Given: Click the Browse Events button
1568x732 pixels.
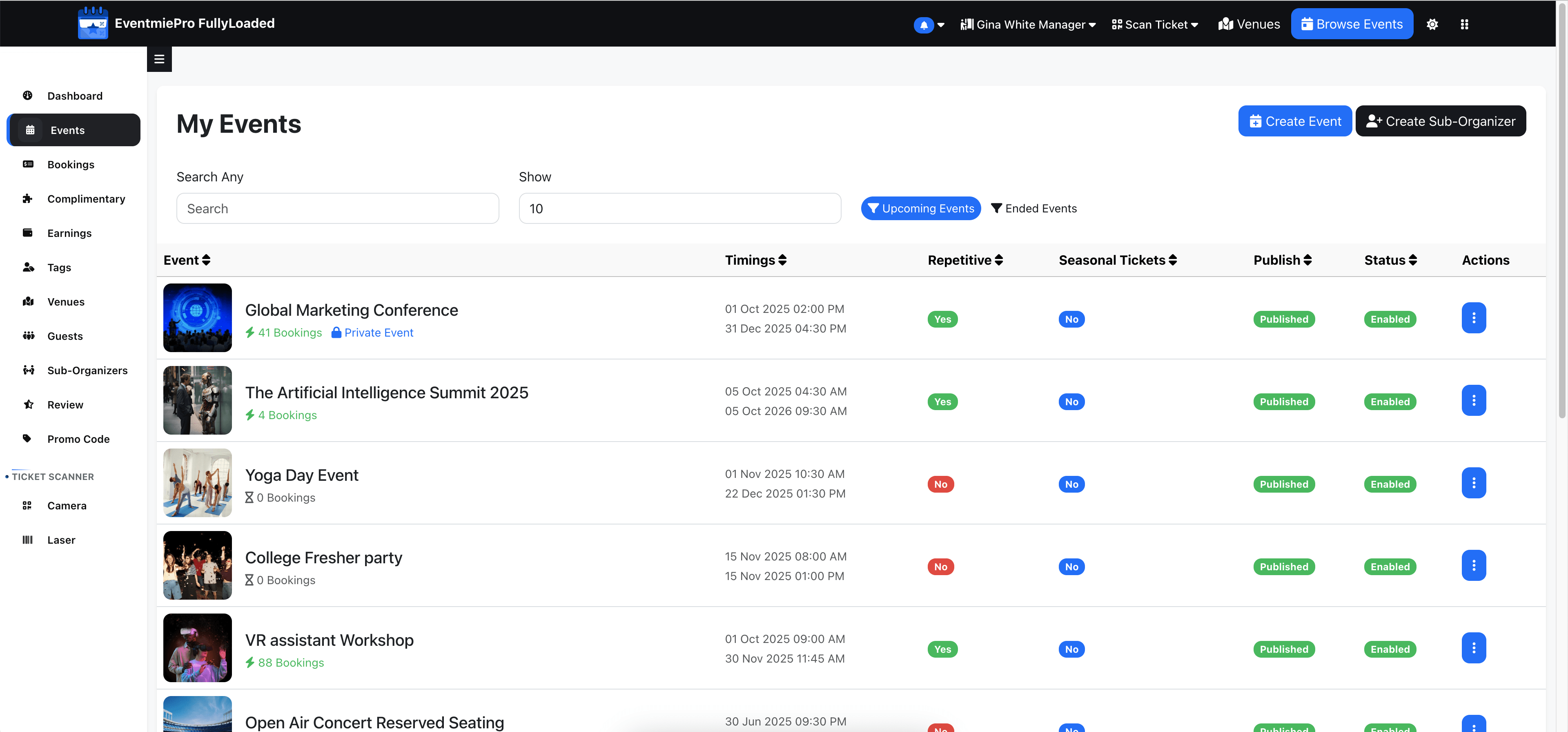Looking at the screenshot, I should (x=1351, y=24).
